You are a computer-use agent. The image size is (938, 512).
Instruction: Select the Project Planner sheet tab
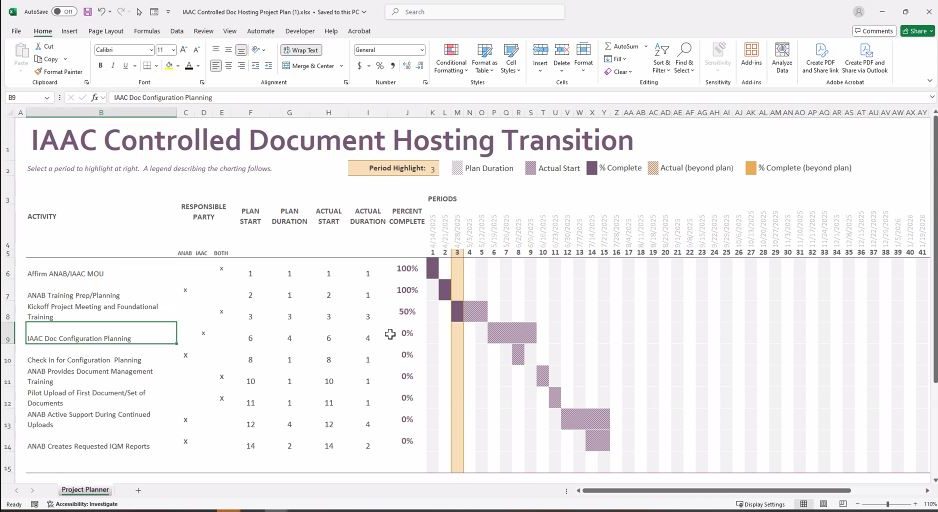point(86,490)
